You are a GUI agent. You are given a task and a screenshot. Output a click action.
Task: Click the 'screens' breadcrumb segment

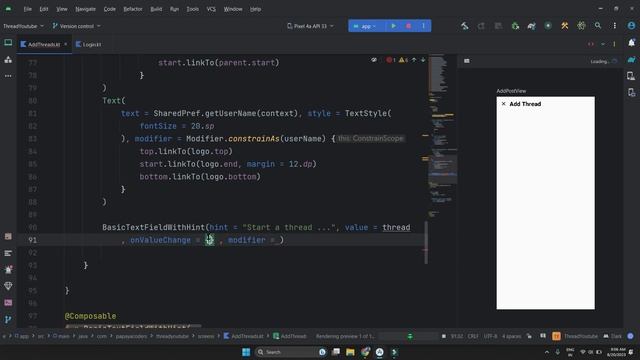206,336
